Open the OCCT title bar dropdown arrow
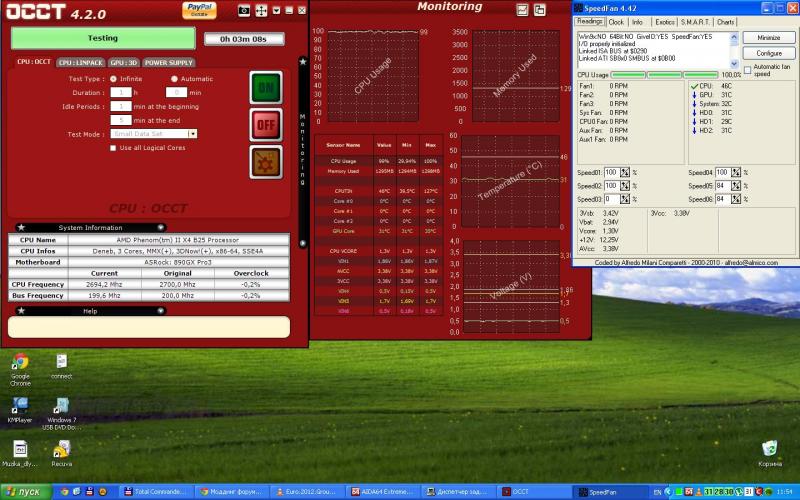 (x=276, y=10)
